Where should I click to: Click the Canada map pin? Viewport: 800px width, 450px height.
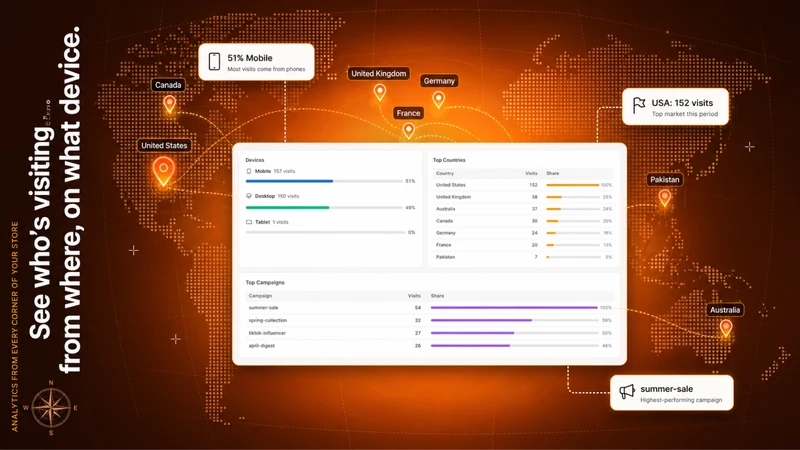click(169, 105)
